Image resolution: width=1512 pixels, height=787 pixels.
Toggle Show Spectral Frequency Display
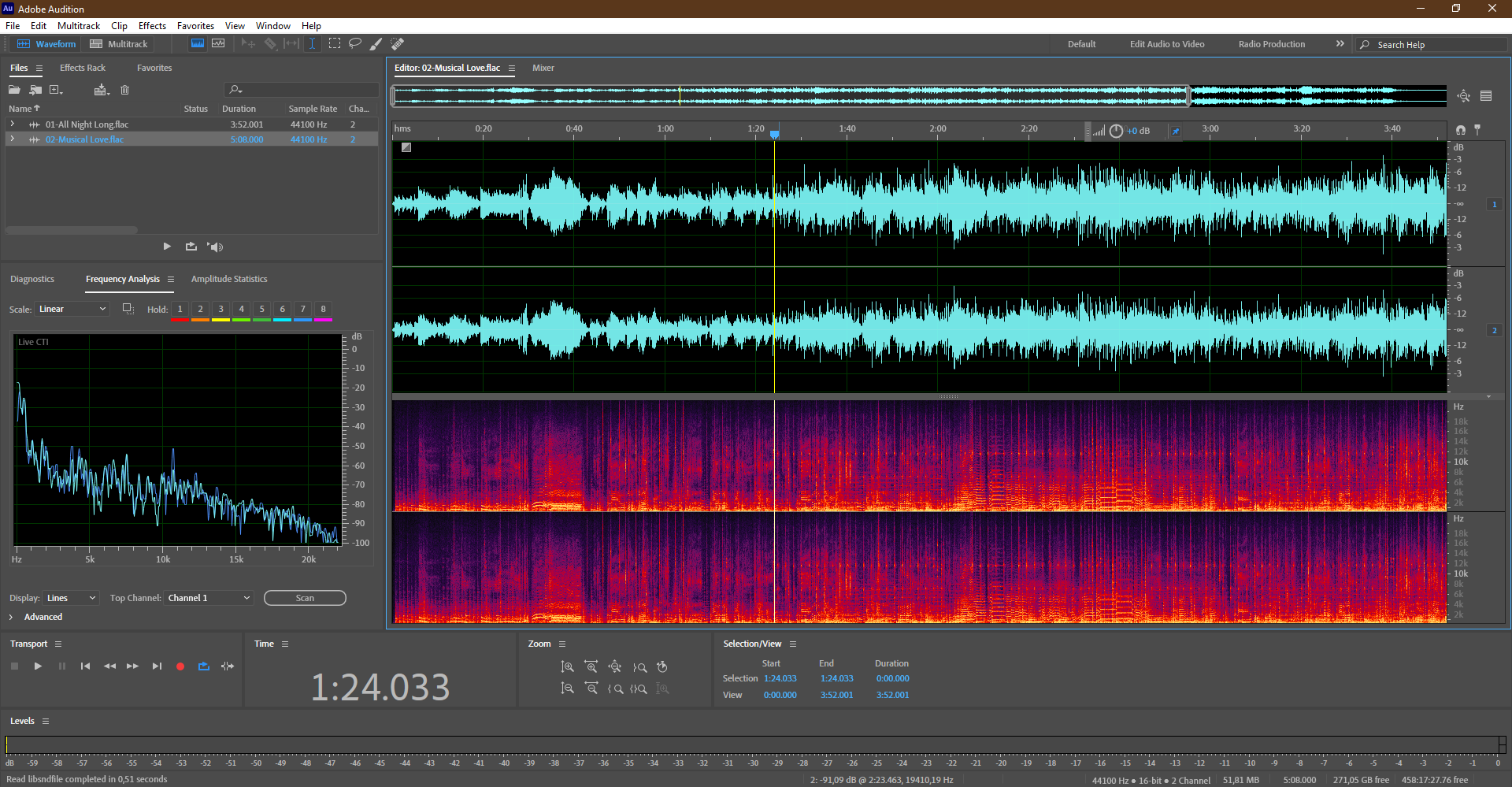[x=198, y=44]
